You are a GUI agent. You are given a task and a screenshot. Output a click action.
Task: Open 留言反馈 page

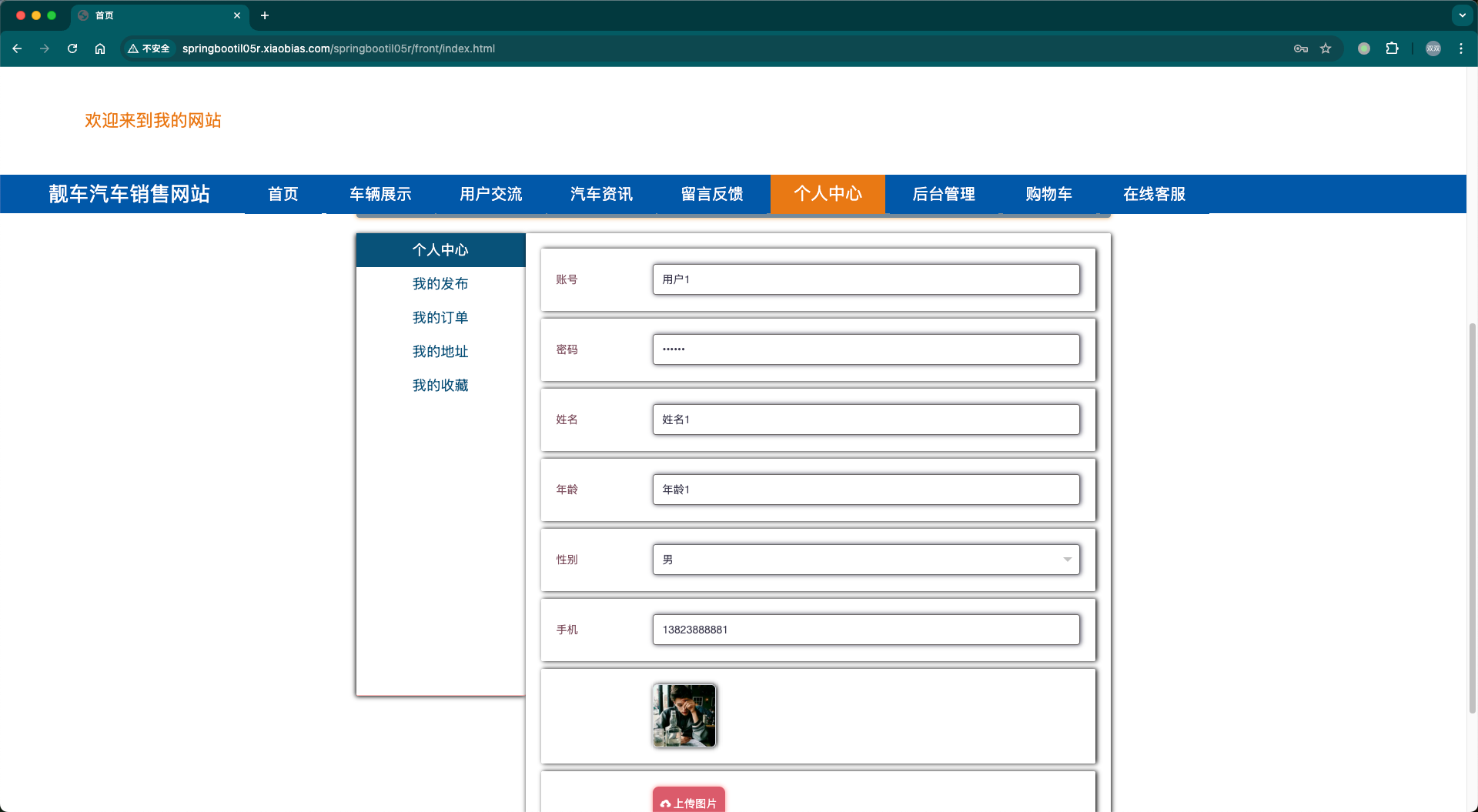(712, 194)
